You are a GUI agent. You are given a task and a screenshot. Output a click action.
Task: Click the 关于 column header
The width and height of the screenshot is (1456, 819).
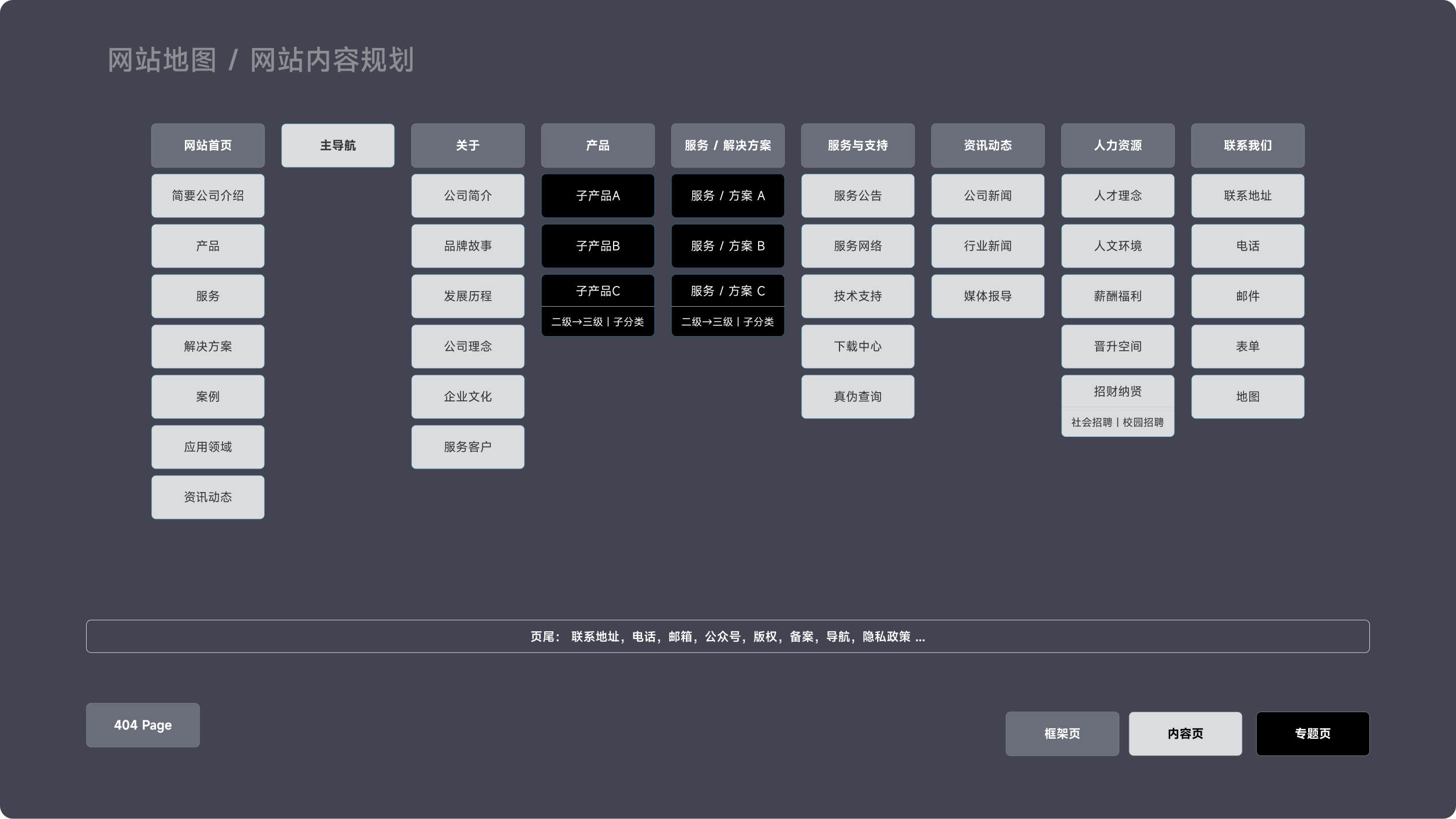[x=467, y=146]
